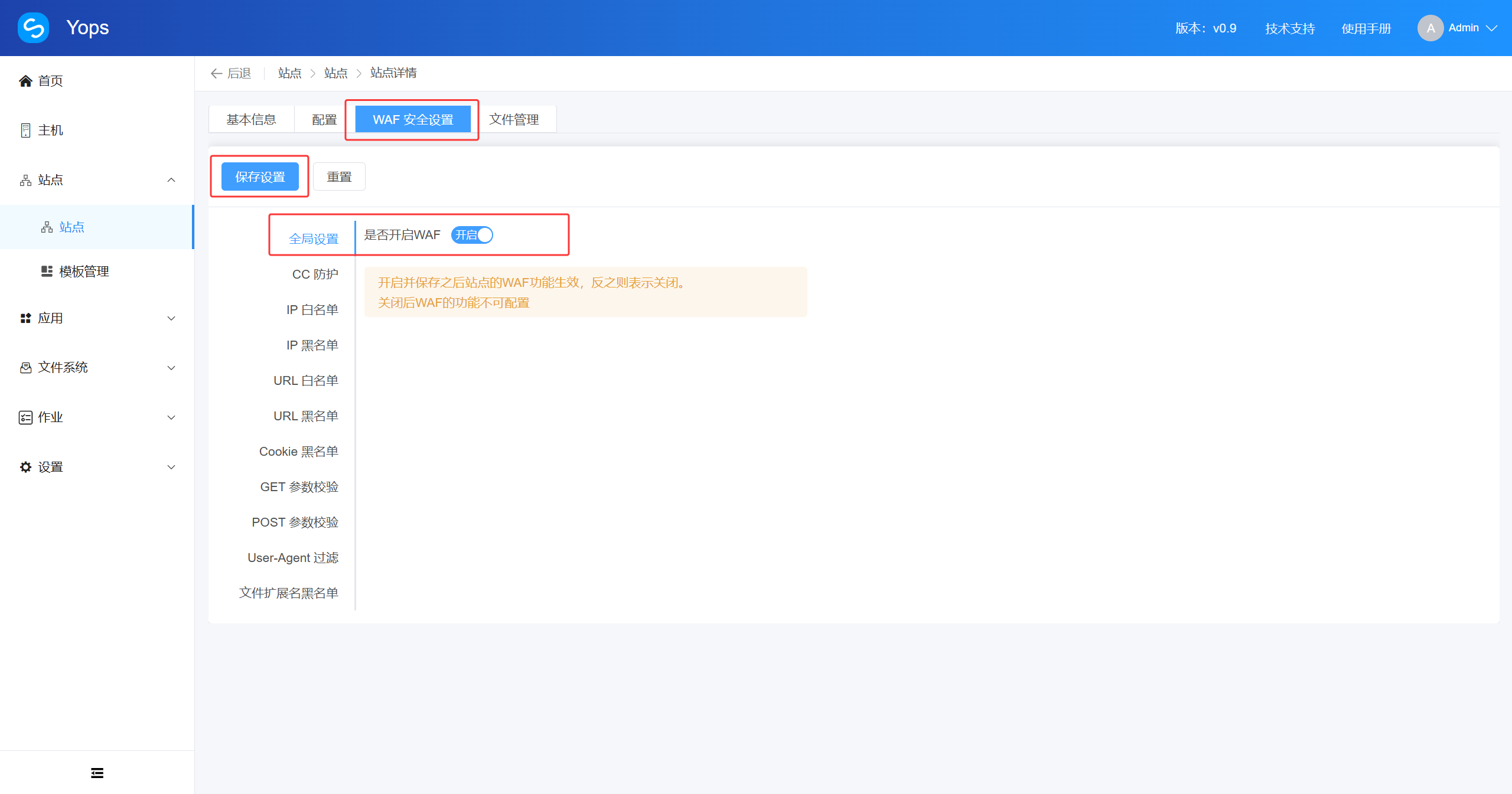Open the Admin user dropdown arrow
The image size is (1512, 794).
tap(1492, 28)
